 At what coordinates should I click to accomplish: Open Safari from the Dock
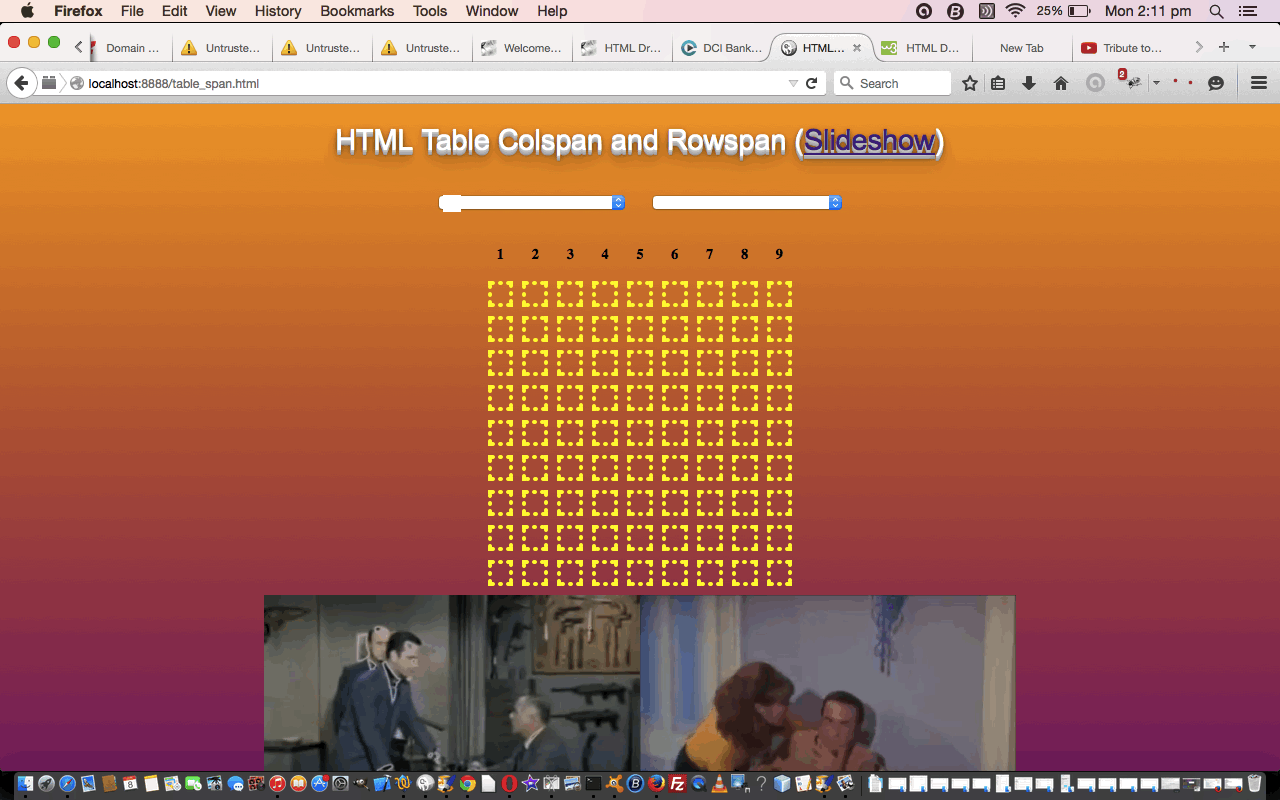pyautogui.click(x=67, y=784)
